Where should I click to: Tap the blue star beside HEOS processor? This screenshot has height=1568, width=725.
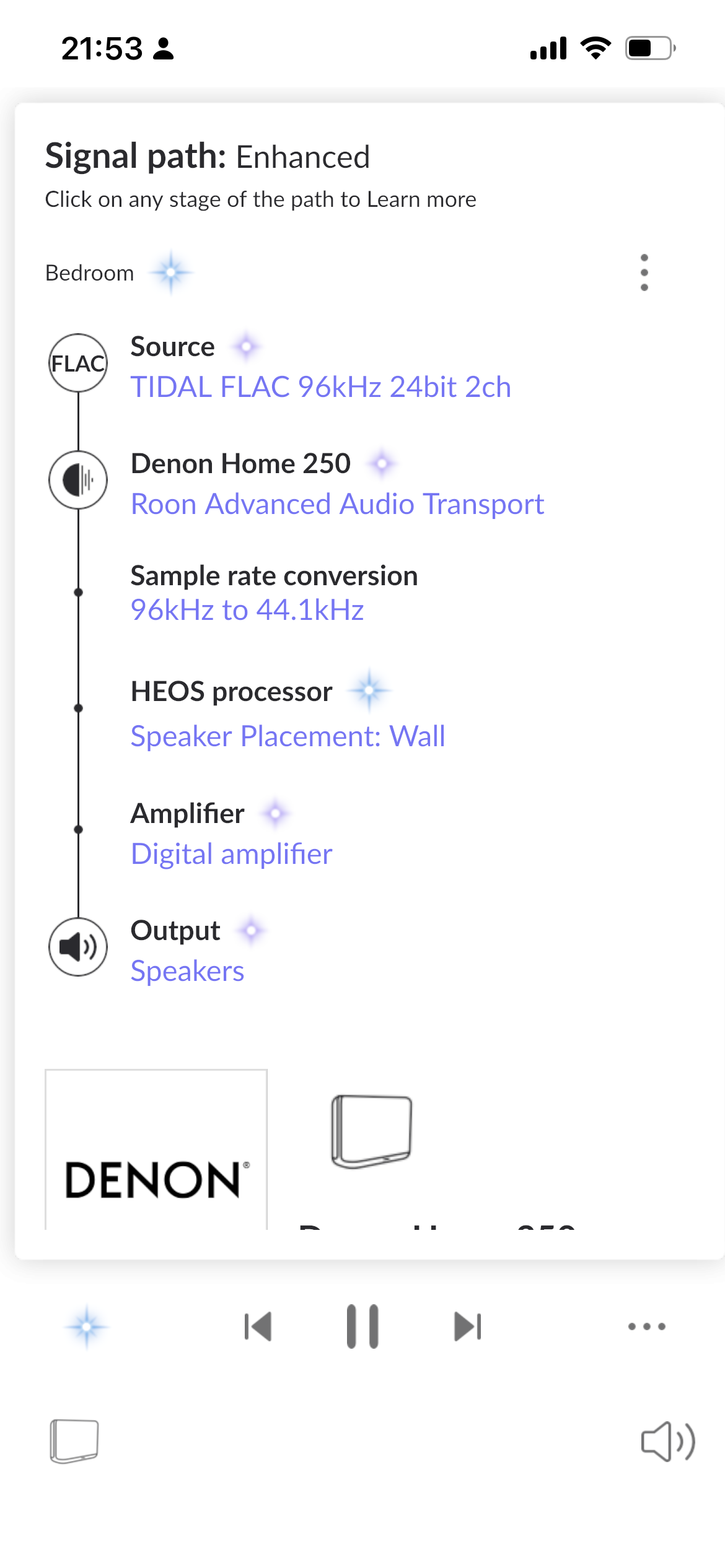(x=369, y=690)
